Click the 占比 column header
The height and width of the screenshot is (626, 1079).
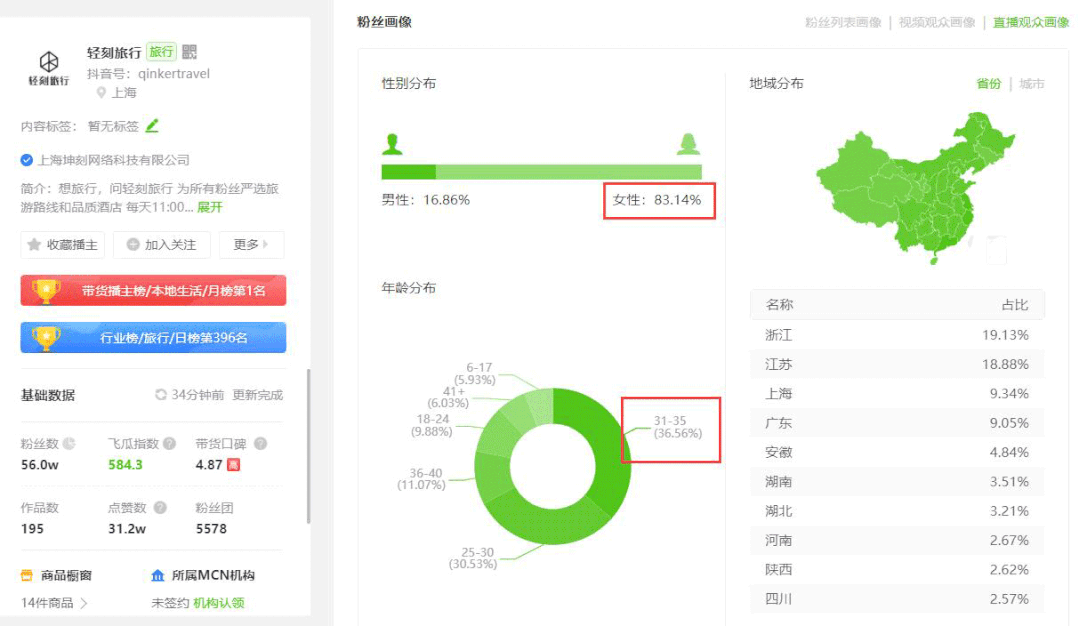click(1015, 305)
